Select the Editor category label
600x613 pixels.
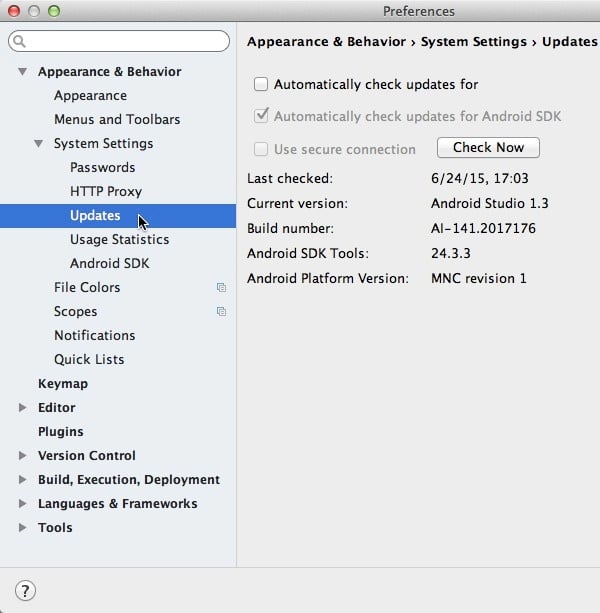(x=57, y=407)
